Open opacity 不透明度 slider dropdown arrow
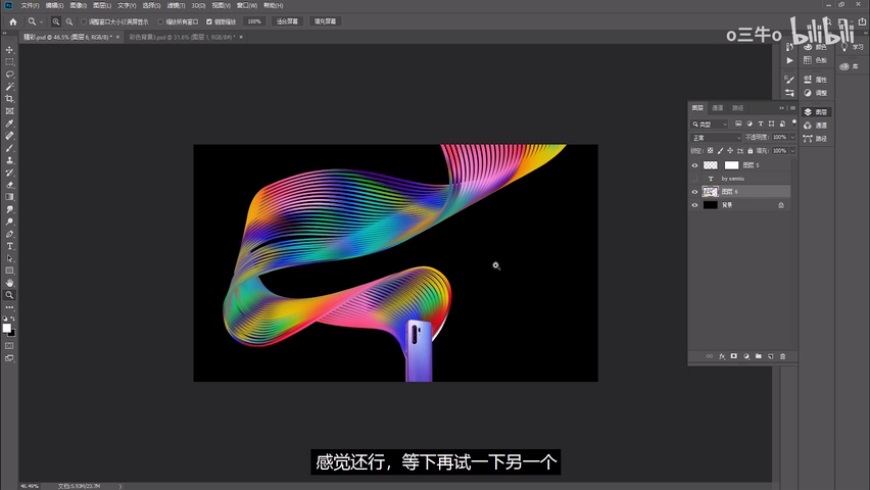Image resolution: width=870 pixels, height=490 pixels. 792,138
